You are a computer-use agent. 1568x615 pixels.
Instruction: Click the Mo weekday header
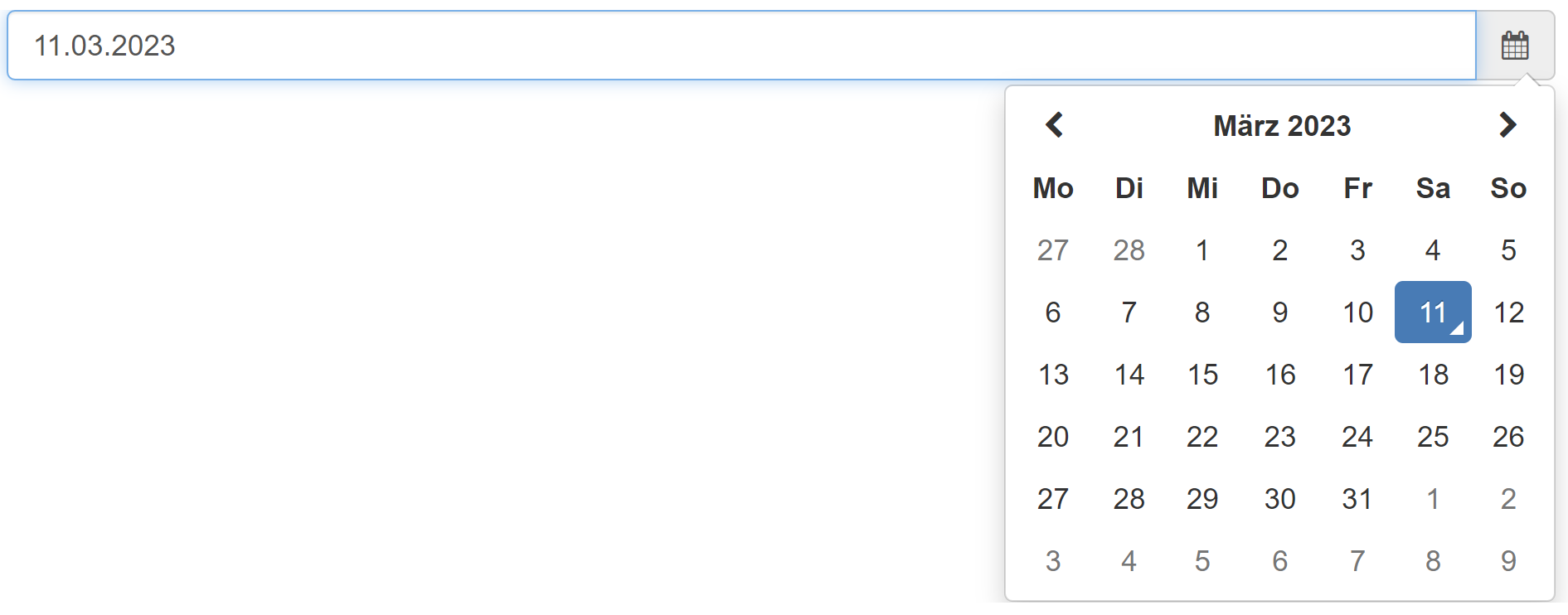1053,188
